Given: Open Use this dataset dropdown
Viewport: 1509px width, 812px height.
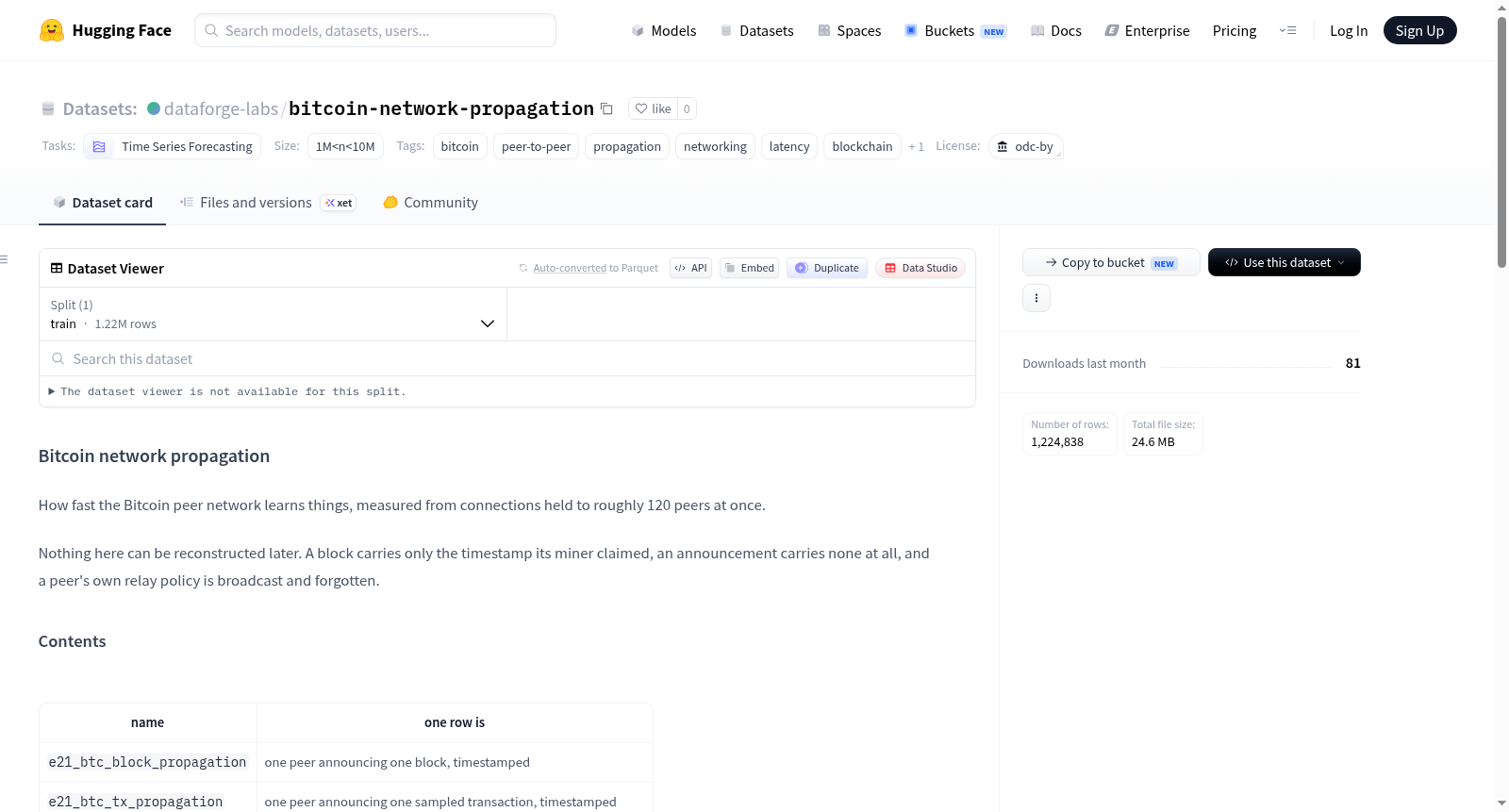Looking at the screenshot, I should tap(1285, 262).
